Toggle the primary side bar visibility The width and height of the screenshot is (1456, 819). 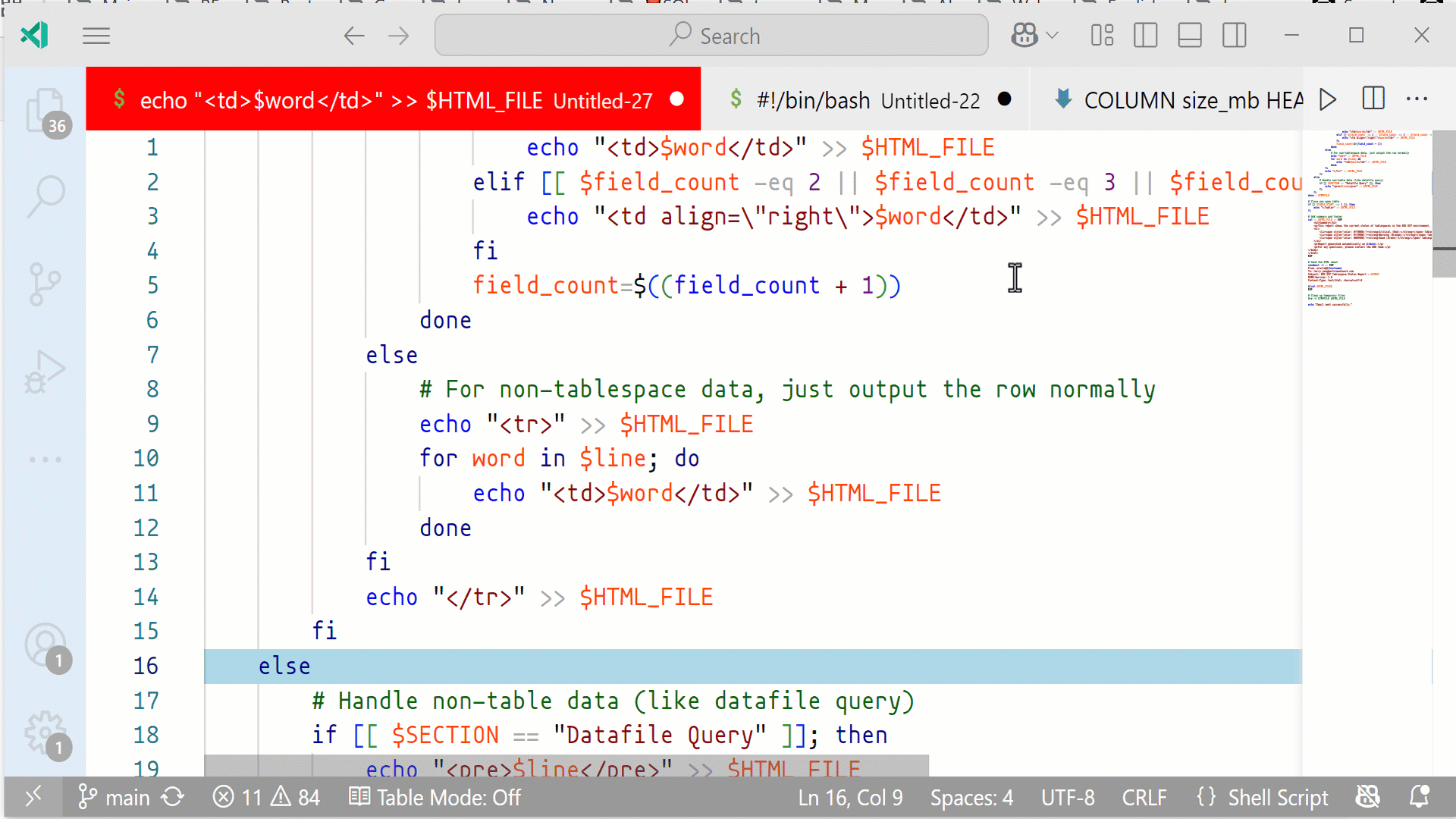[1145, 36]
